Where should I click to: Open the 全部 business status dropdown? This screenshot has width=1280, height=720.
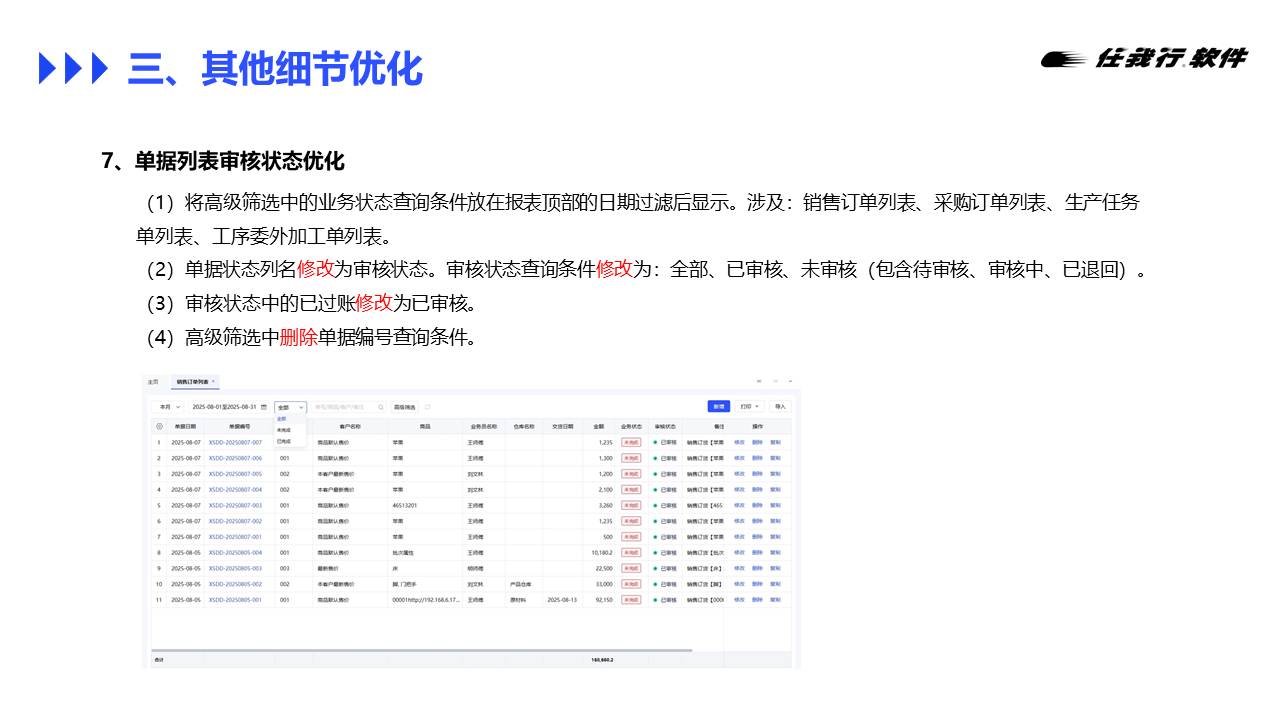point(290,407)
